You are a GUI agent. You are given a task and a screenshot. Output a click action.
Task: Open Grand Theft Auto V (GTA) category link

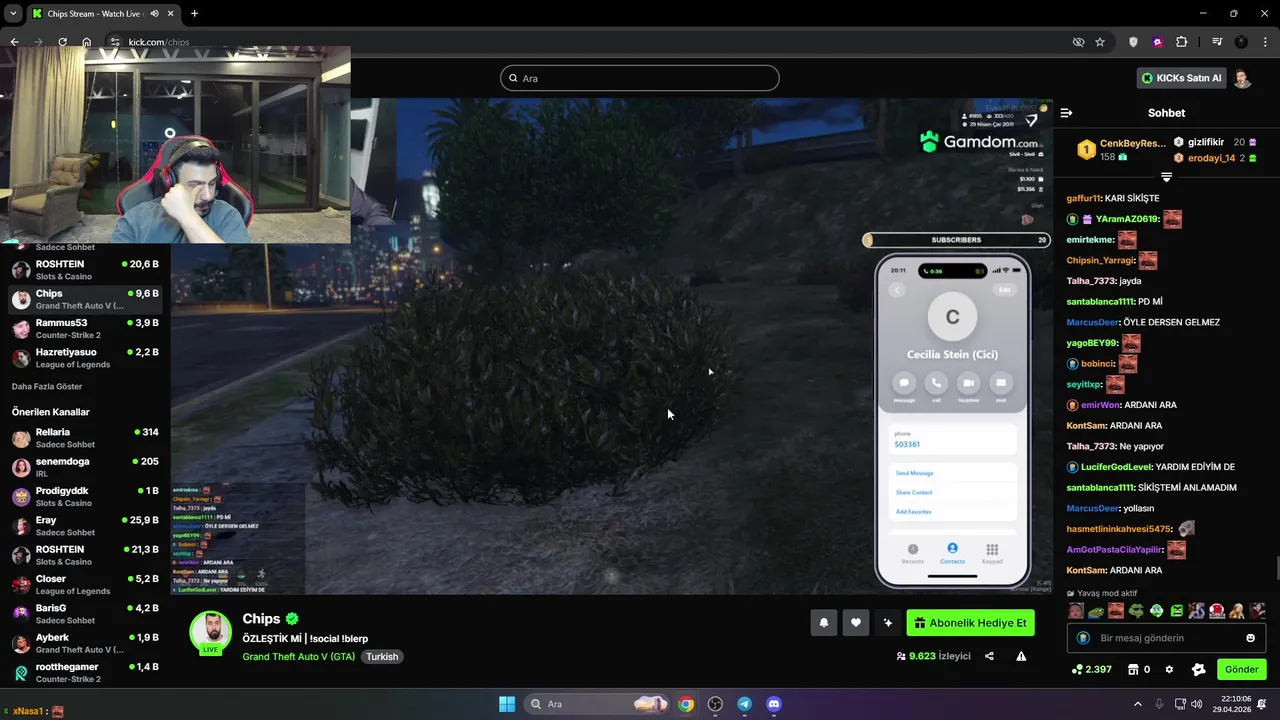point(298,657)
